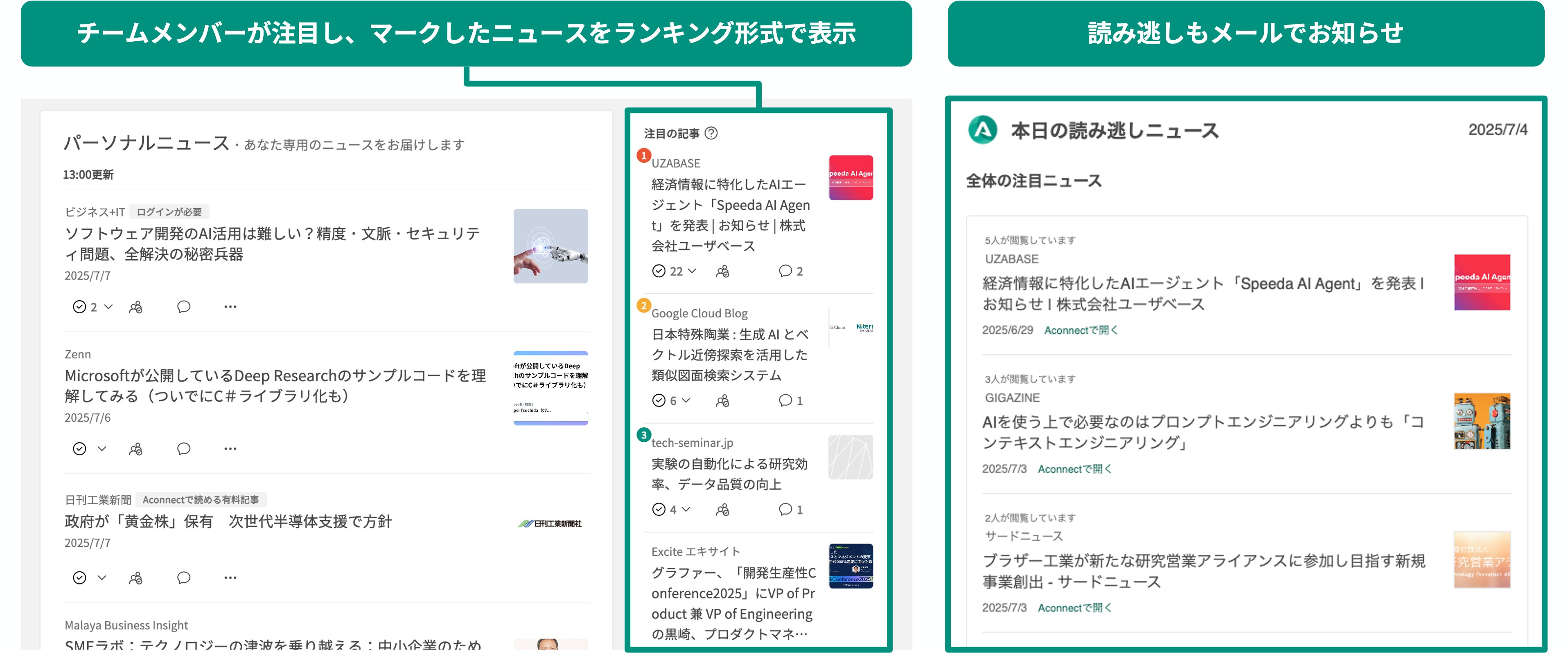The width and height of the screenshot is (1568, 654).
Task: Click the robot hand thumbnail of the ビジネス+IT article
Action: coord(550,246)
